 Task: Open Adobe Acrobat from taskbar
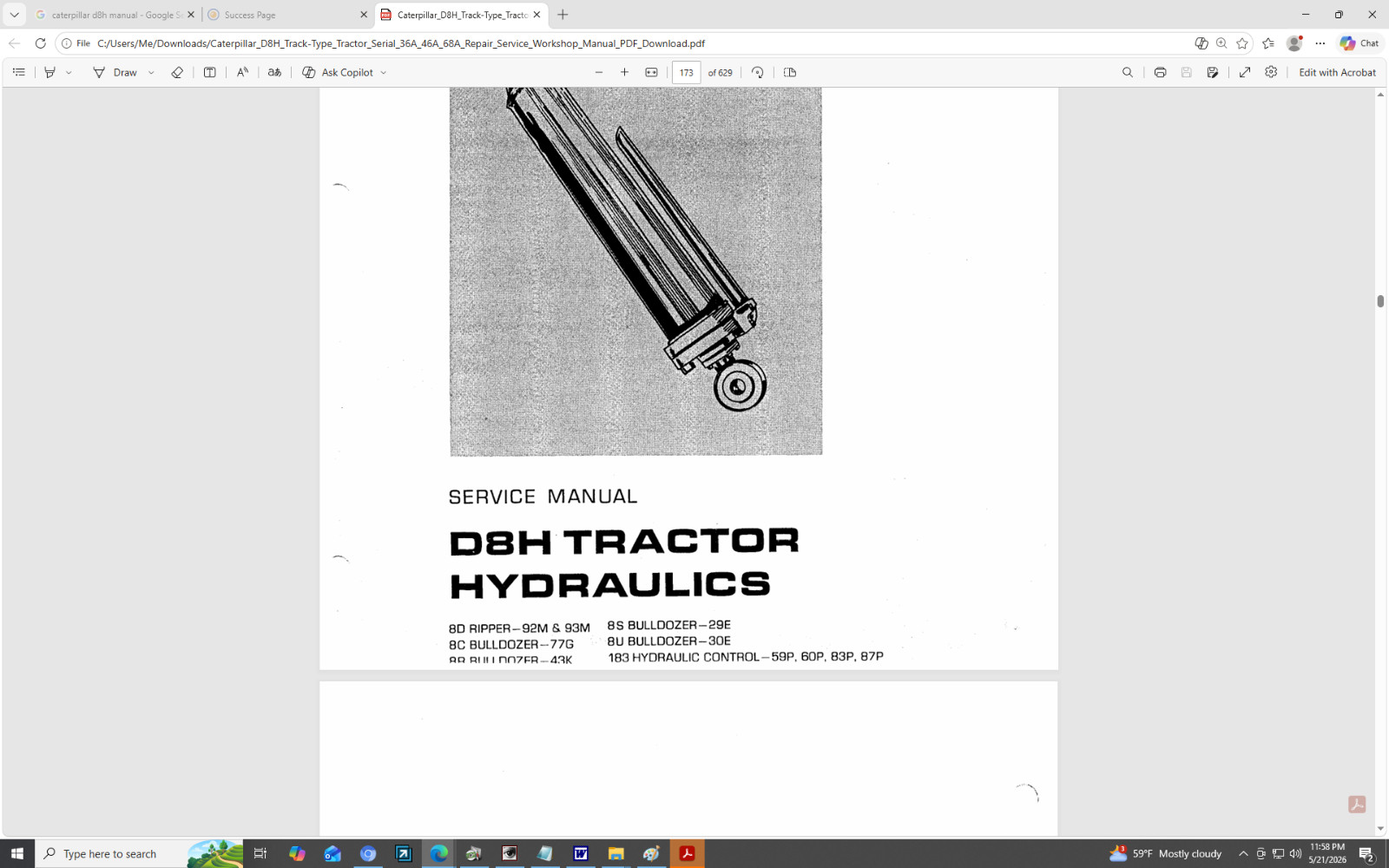click(687, 854)
